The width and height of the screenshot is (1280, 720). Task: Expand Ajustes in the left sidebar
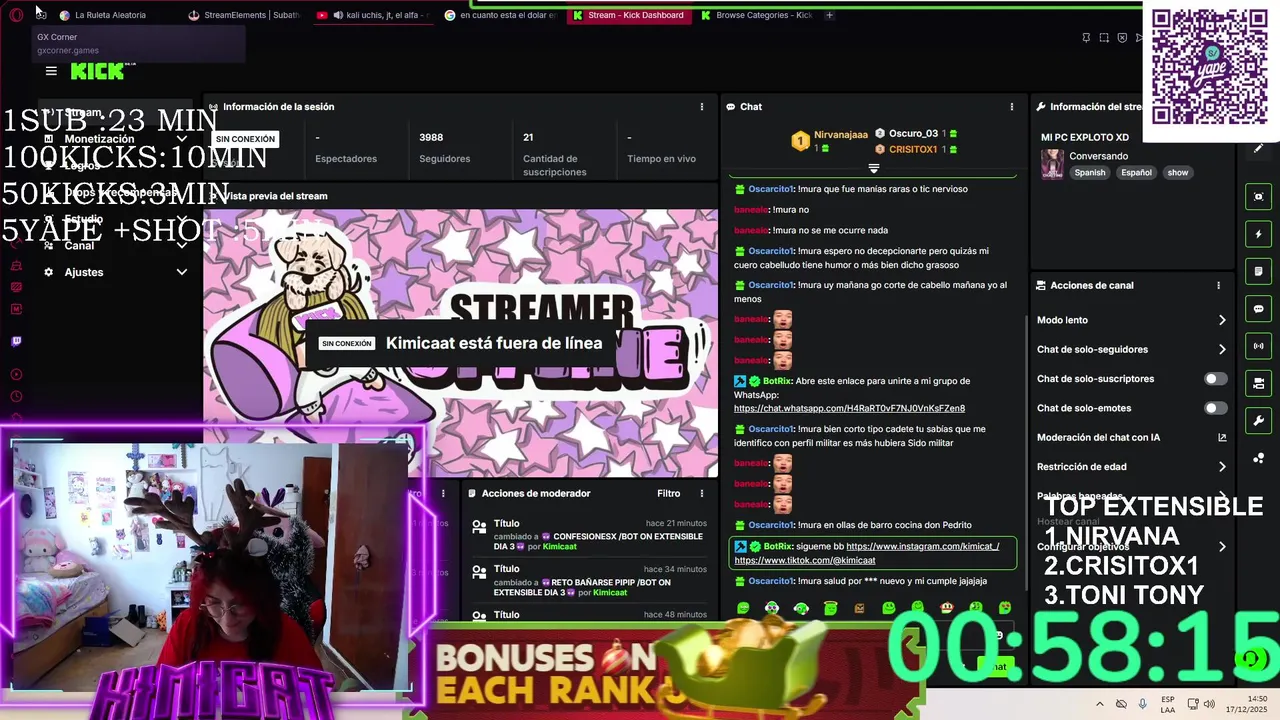coord(182,272)
